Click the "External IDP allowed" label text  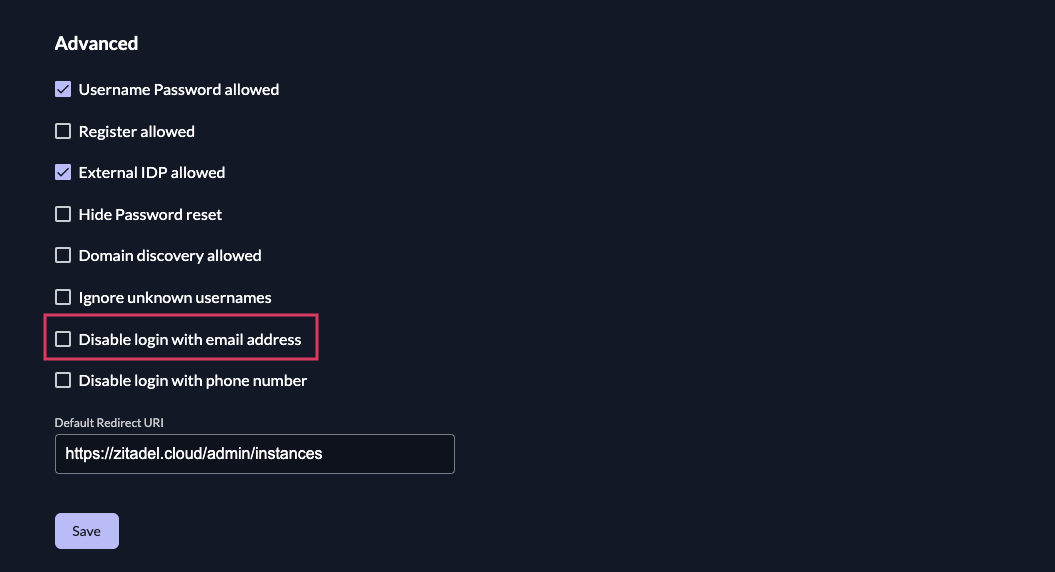152,172
